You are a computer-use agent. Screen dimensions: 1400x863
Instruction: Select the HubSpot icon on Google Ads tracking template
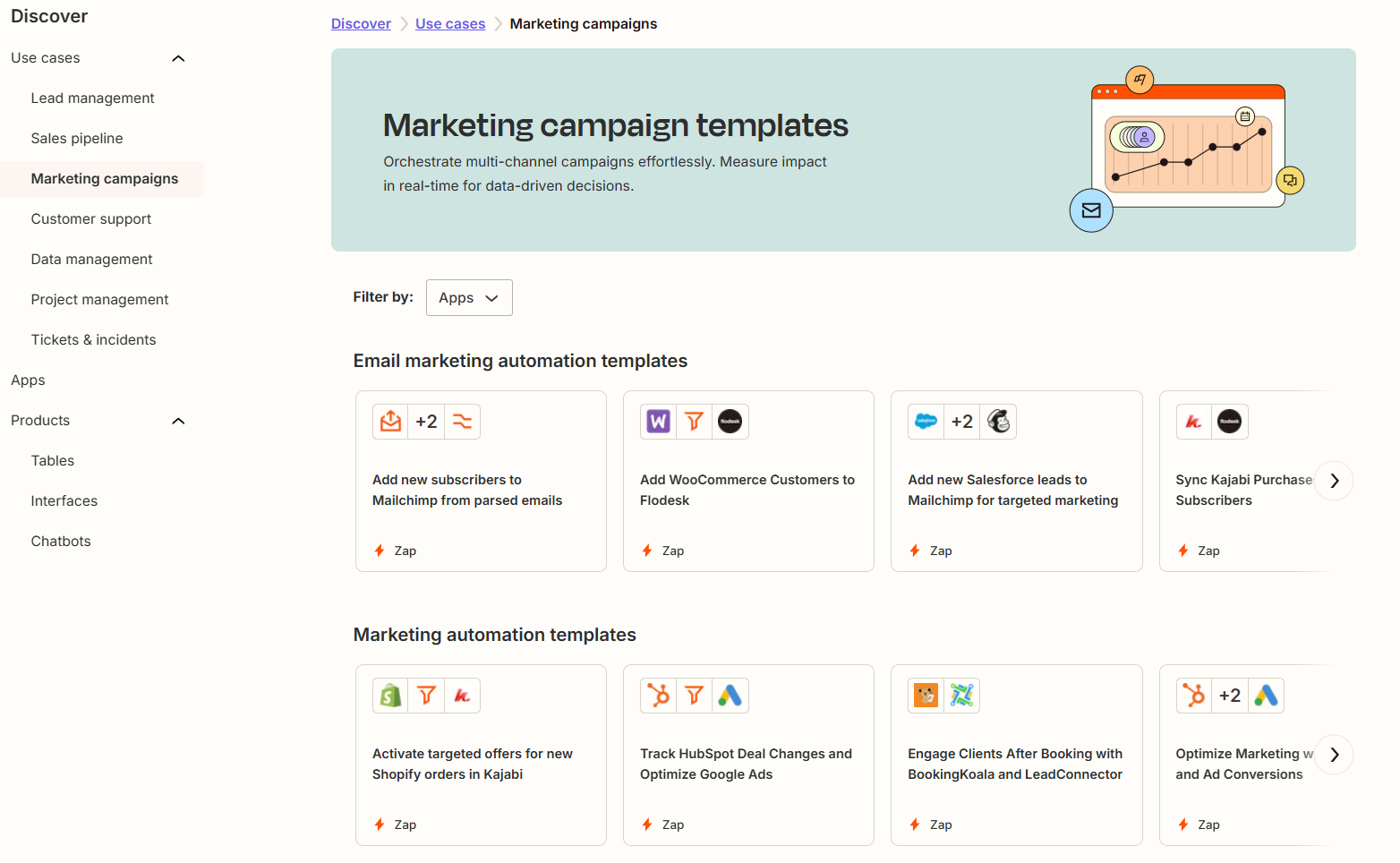(x=658, y=695)
